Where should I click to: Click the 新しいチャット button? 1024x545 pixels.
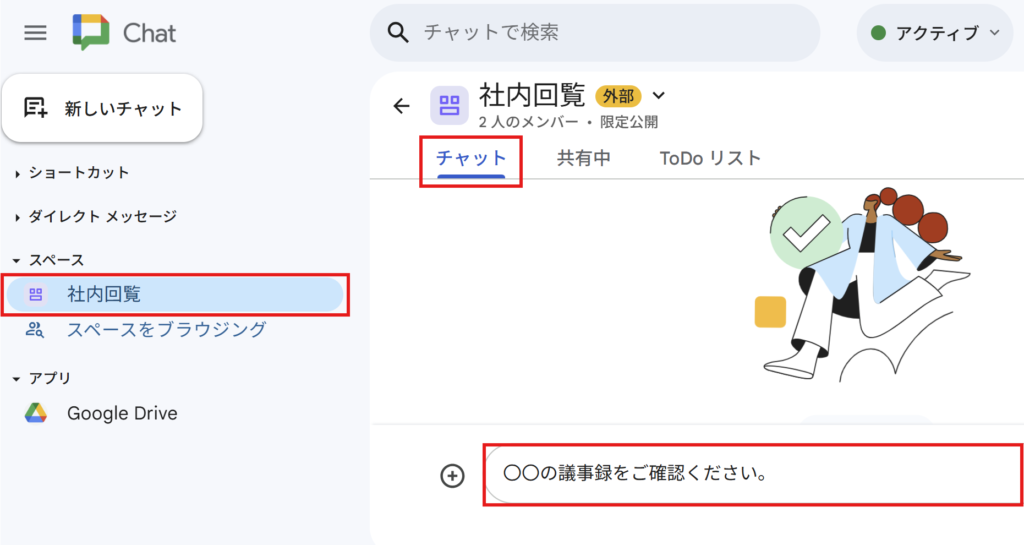103,108
